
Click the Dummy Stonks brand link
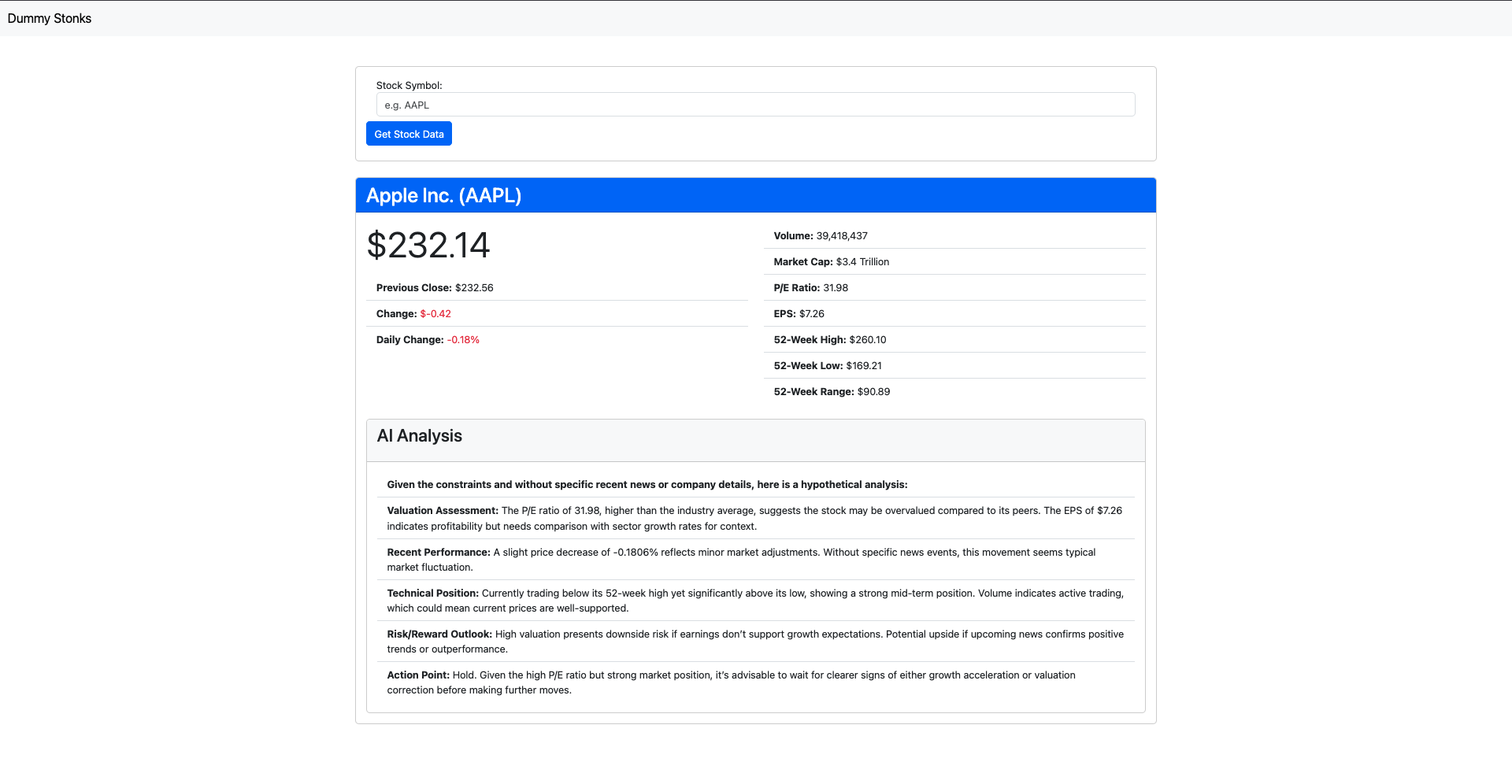tap(50, 18)
